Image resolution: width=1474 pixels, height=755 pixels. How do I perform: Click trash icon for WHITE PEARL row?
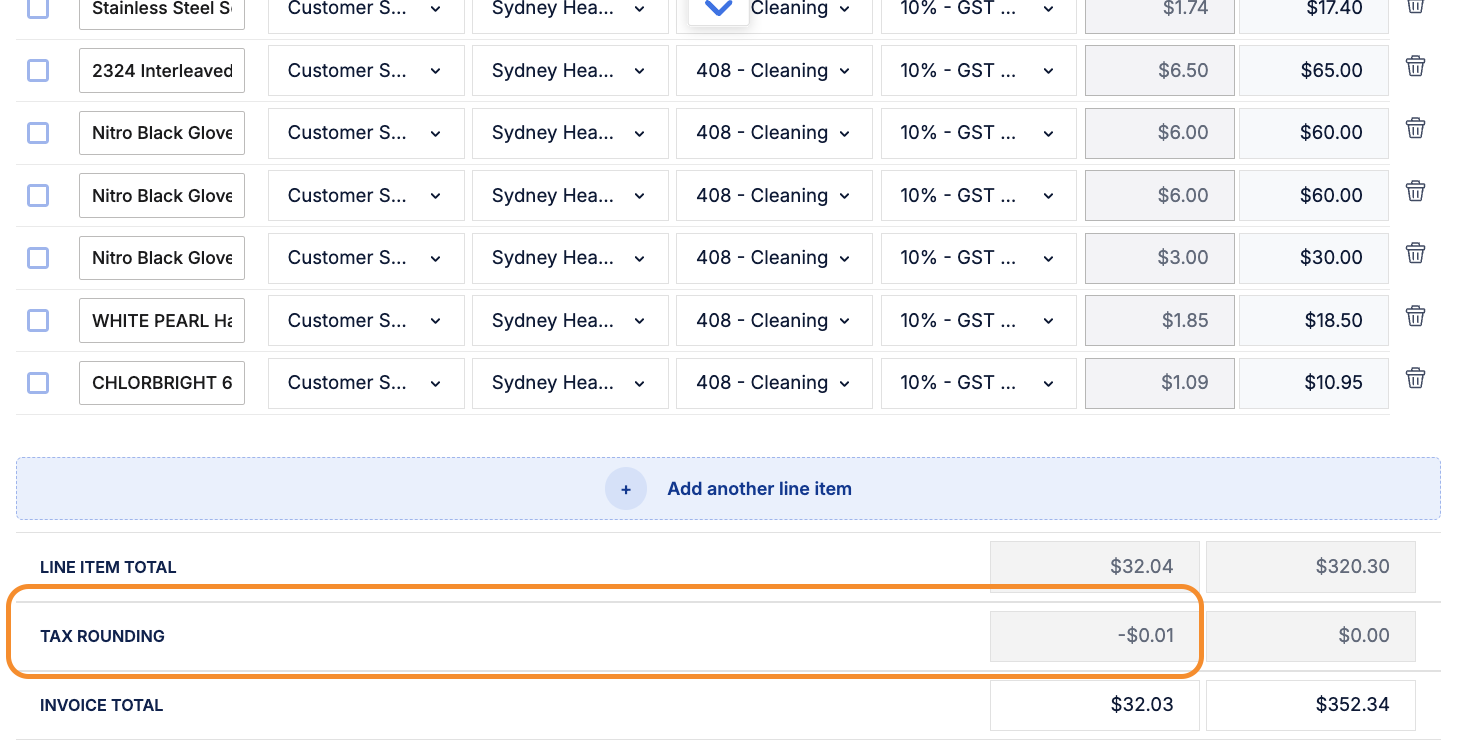tap(1415, 317)
